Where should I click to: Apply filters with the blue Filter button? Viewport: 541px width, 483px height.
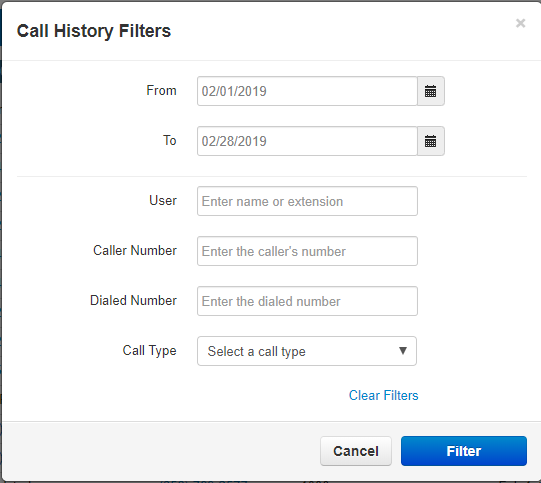tap(464, 451)
